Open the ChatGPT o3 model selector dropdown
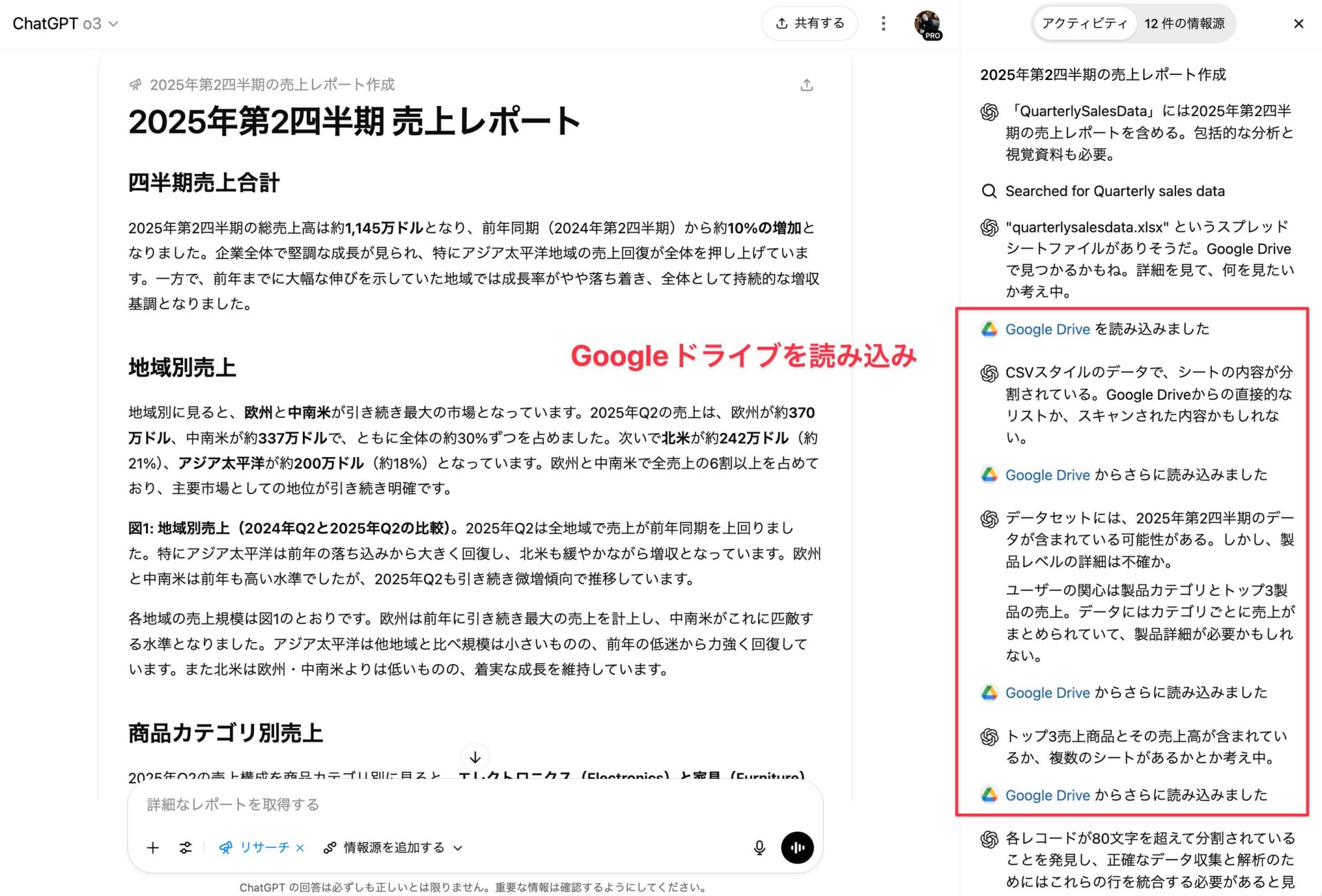 click(x=65, y=23)
